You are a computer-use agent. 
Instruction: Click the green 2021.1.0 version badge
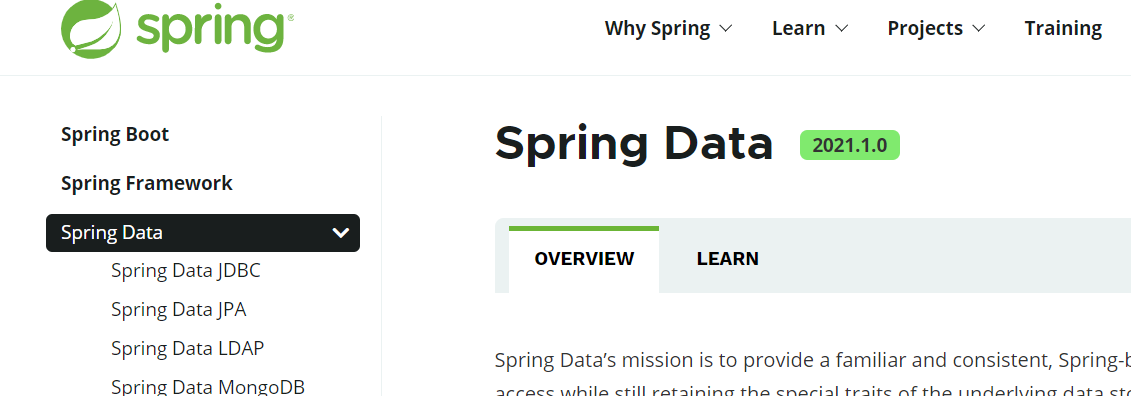click(x=850, y=145)
